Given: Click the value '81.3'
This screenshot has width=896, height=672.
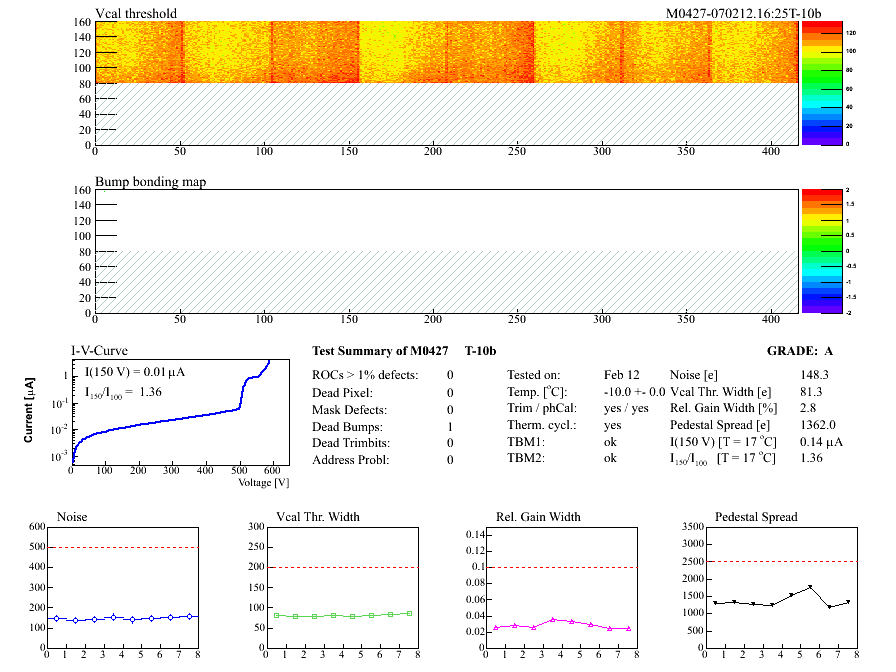Looking at the screenshot, I should click(x=811, y=392).
